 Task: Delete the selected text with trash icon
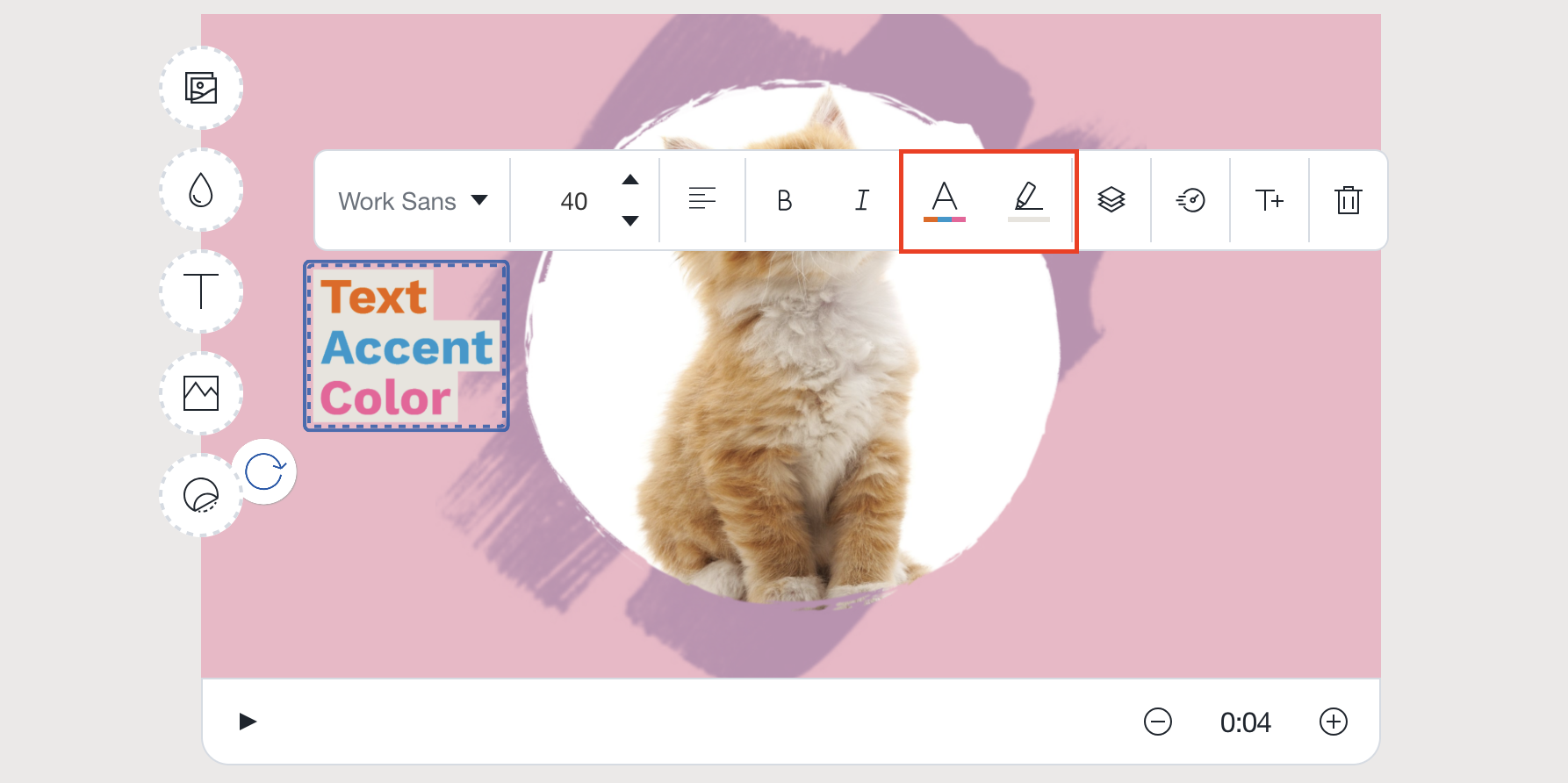click(x=1349, y=200)
